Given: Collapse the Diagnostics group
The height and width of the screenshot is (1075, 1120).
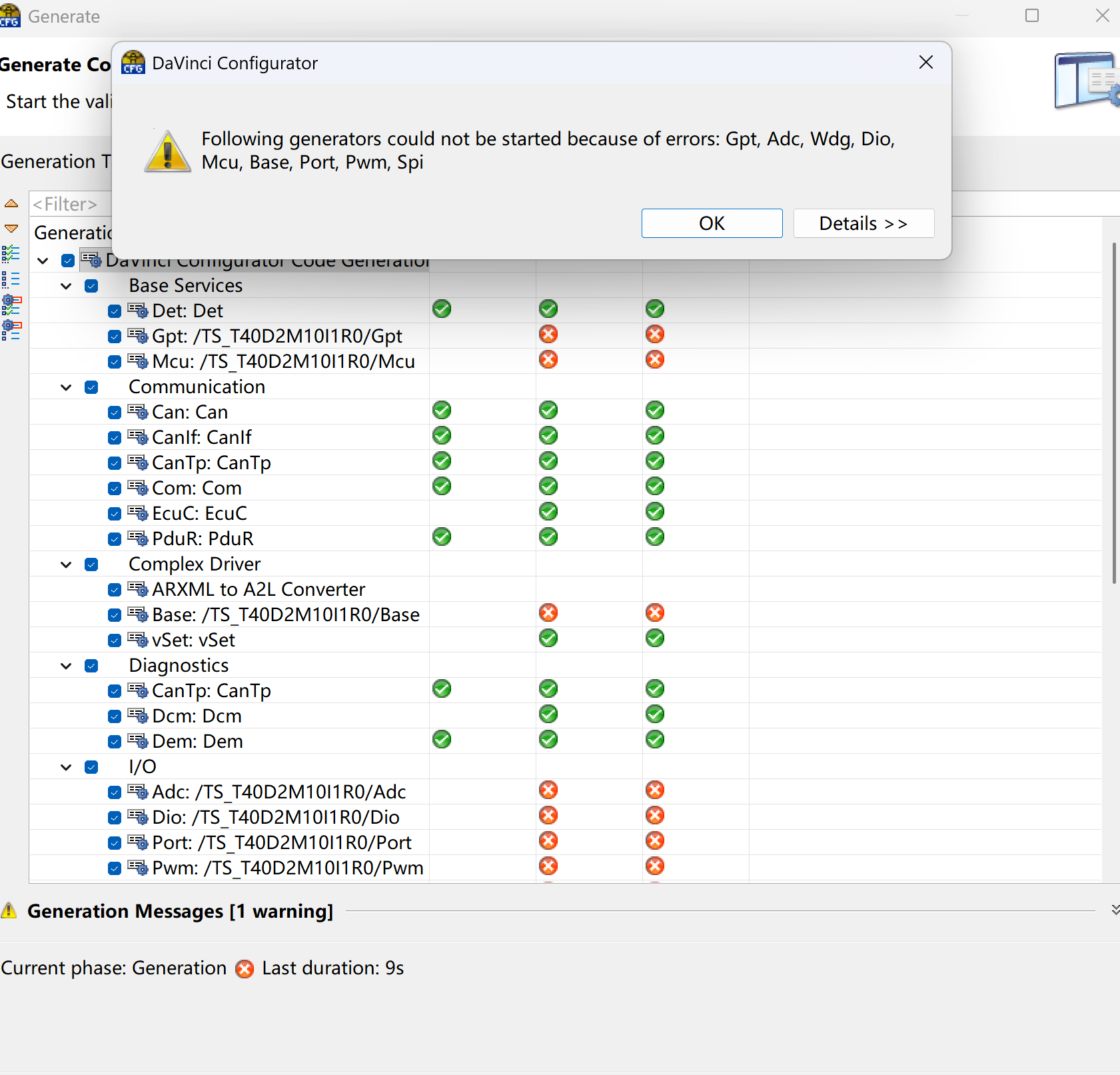Looking at the screenshot, I should coord(66,666).
